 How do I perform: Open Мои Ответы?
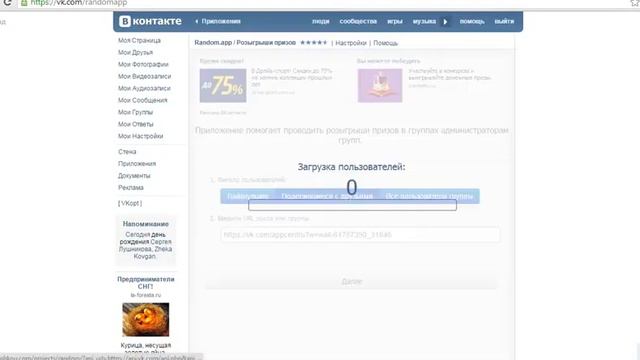(x=136, y=124)
